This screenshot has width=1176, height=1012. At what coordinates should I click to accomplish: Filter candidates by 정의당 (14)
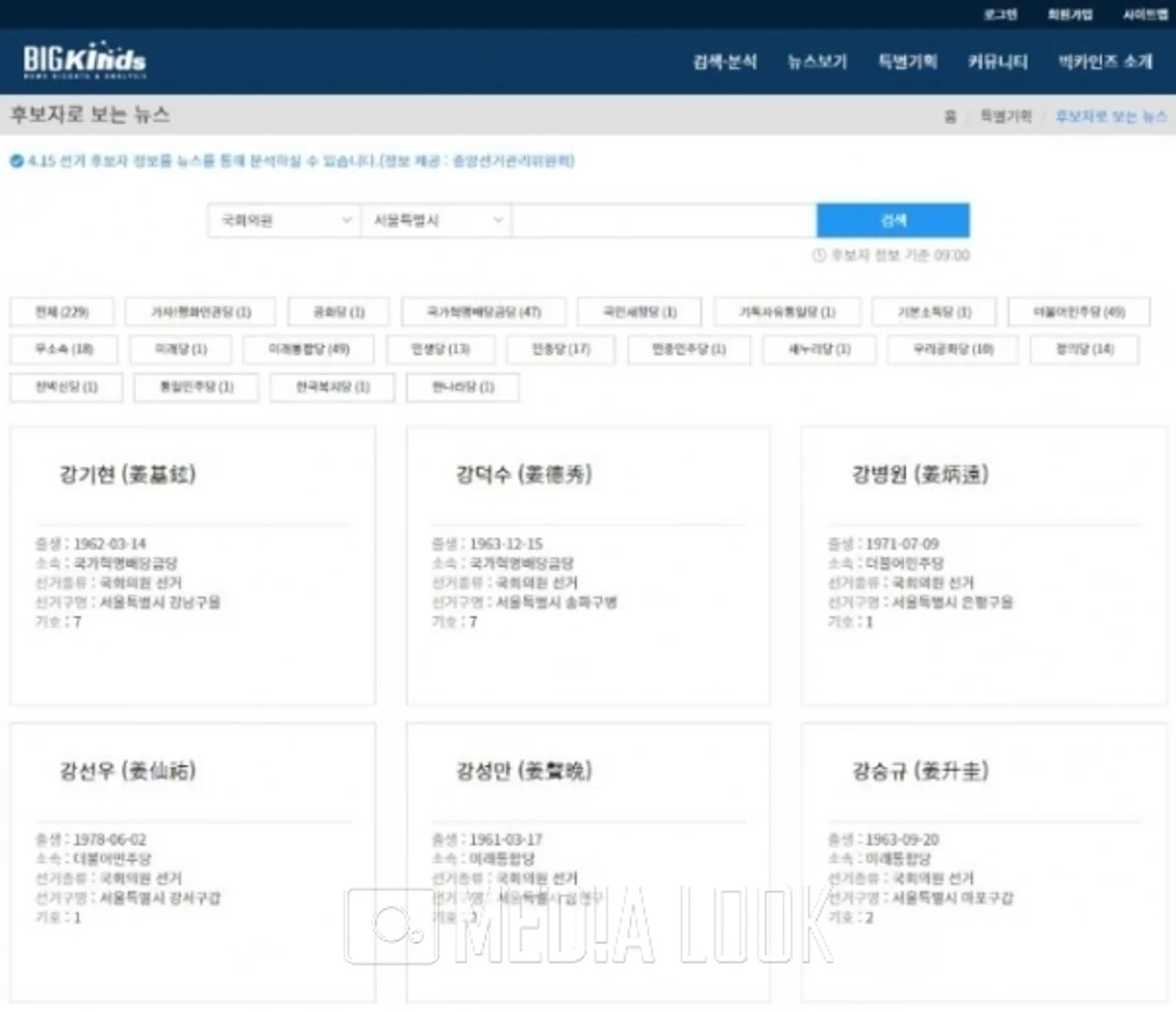pyautogui.click(x=1084, y=349)
